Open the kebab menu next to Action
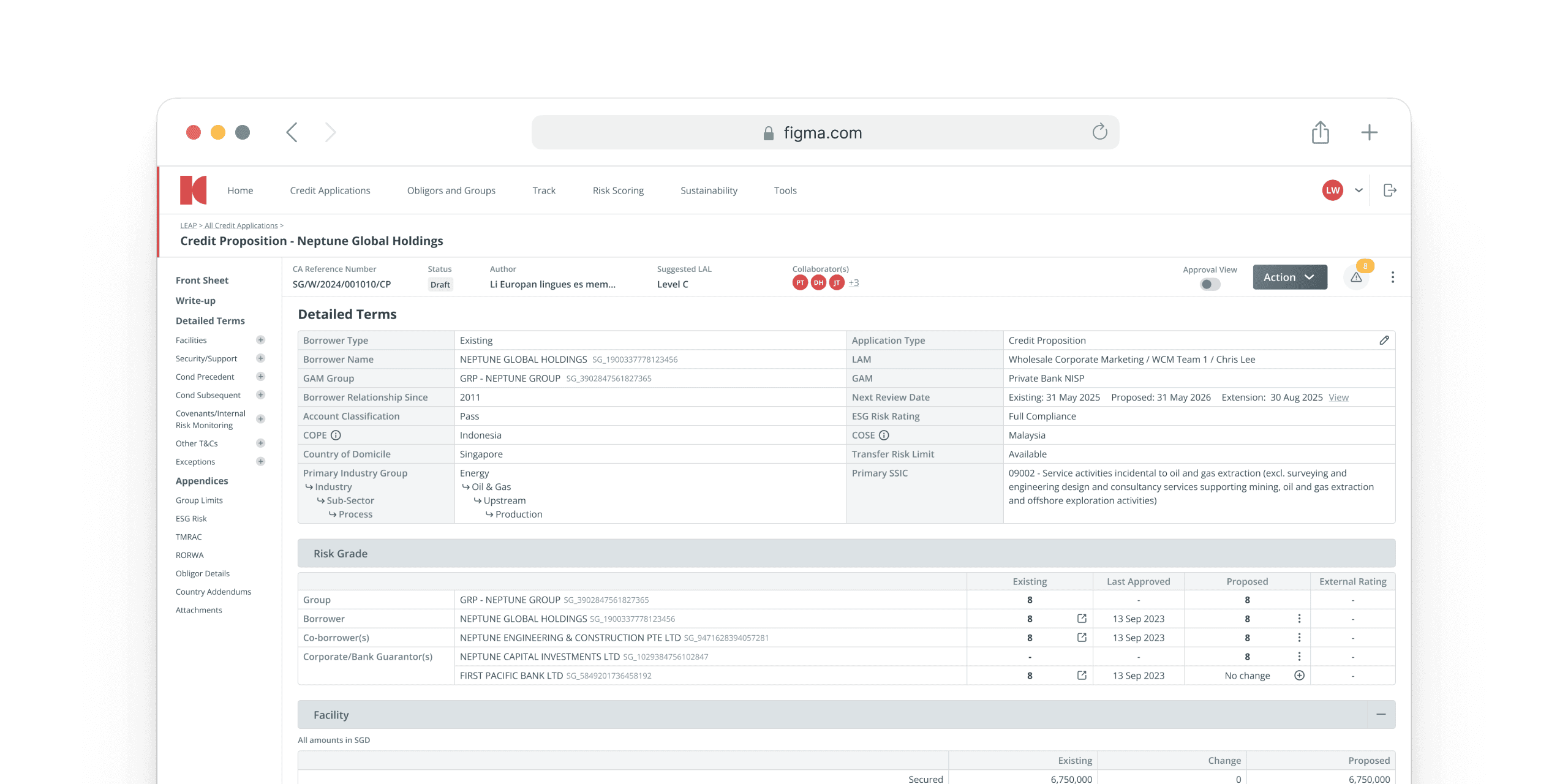 (1393, 277)
